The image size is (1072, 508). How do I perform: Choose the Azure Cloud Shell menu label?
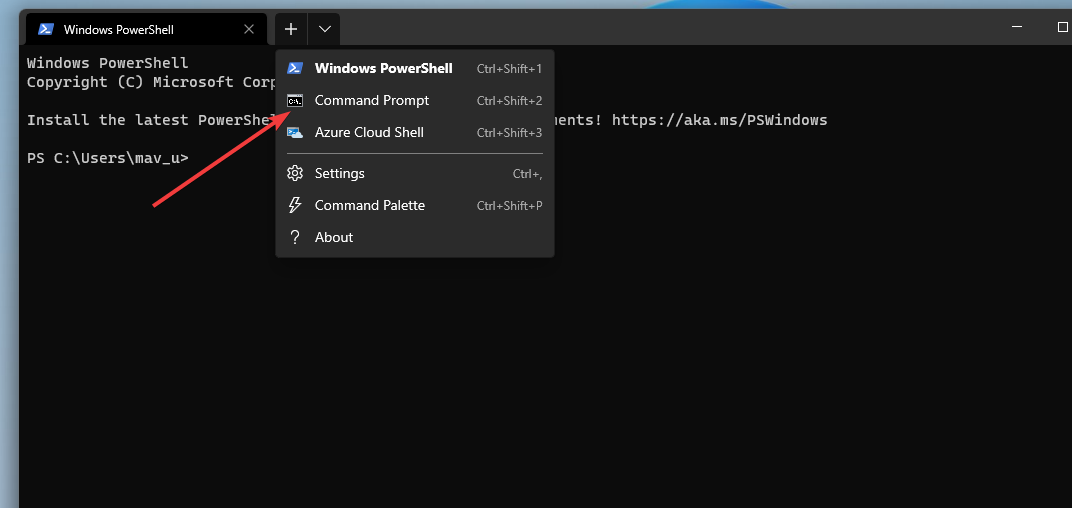tap(369, 132)
